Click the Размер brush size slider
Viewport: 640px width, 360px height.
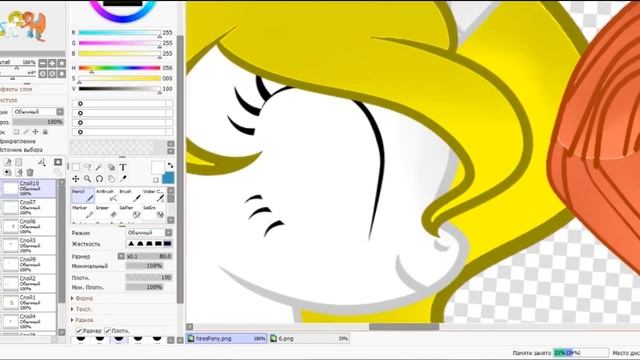[149, 256]
